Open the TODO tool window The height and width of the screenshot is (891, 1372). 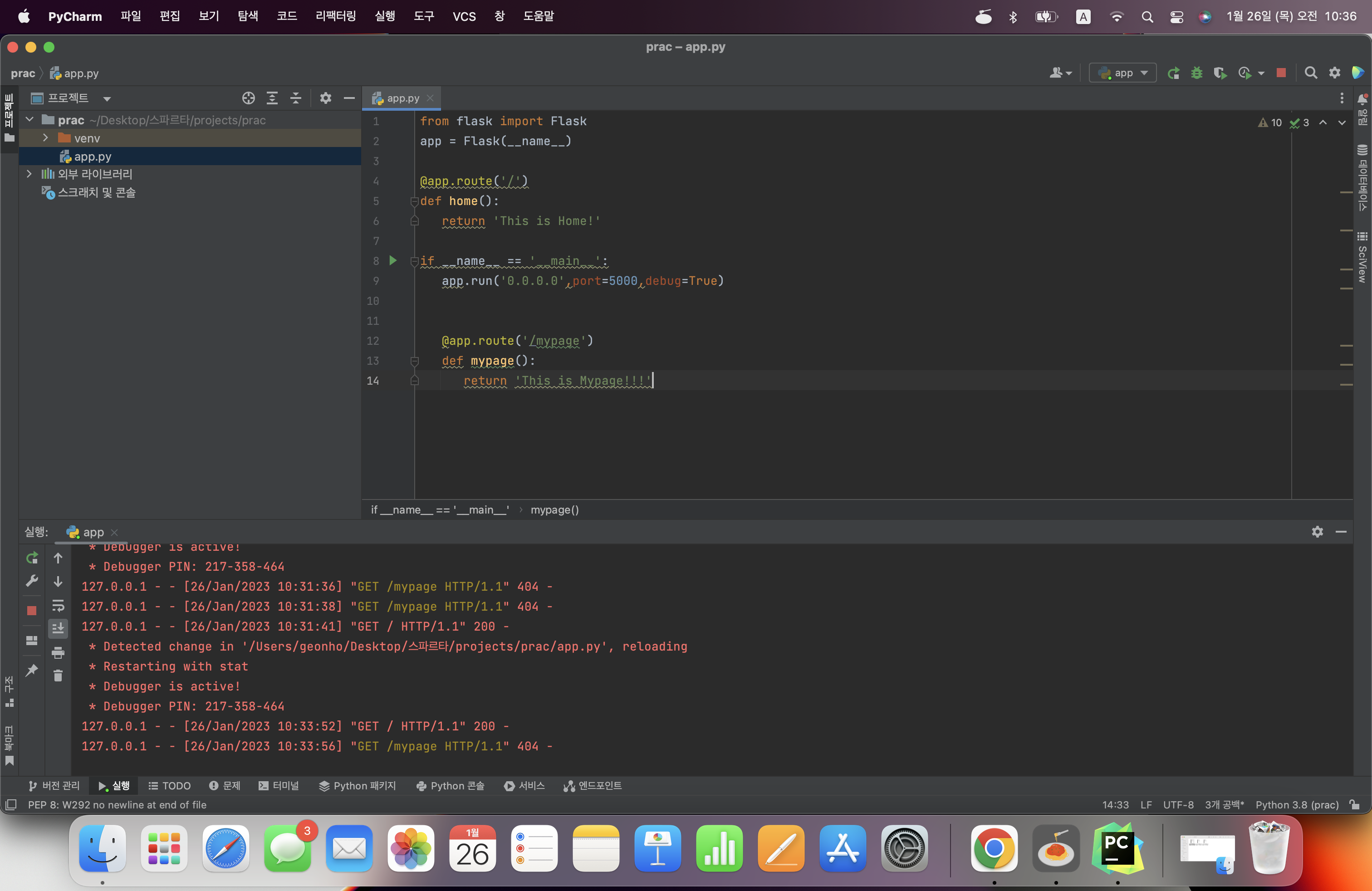click(170, 786)
